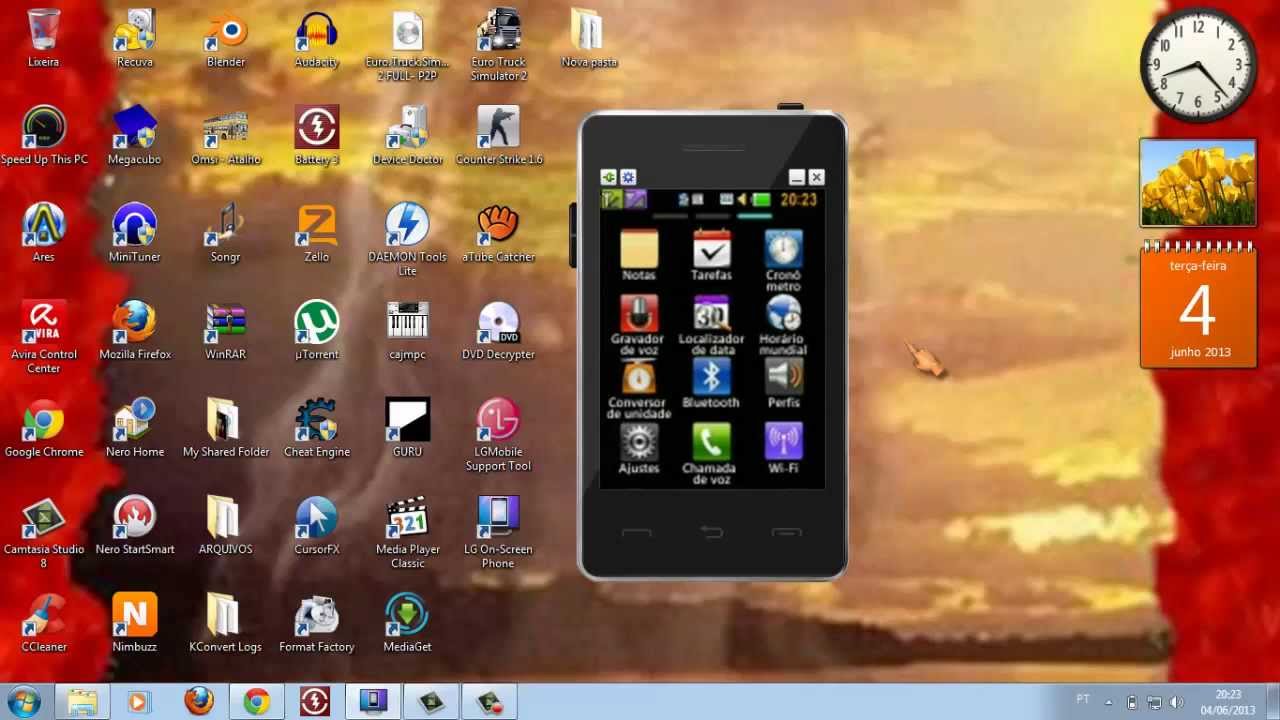Select the DVD Decrypter shortcut

(498, 330)
